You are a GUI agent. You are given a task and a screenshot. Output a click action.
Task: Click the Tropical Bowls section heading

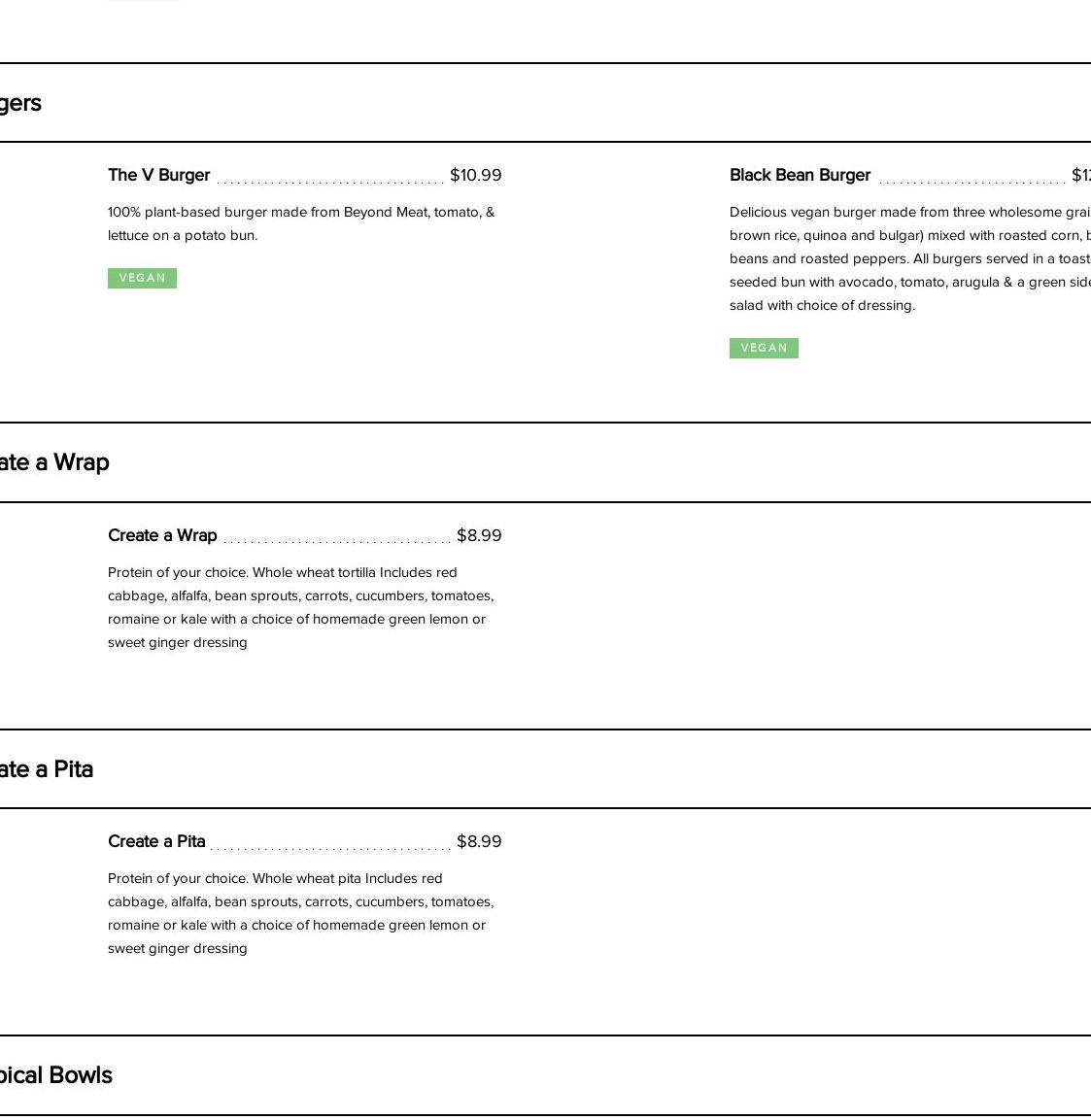(56, 1075)
